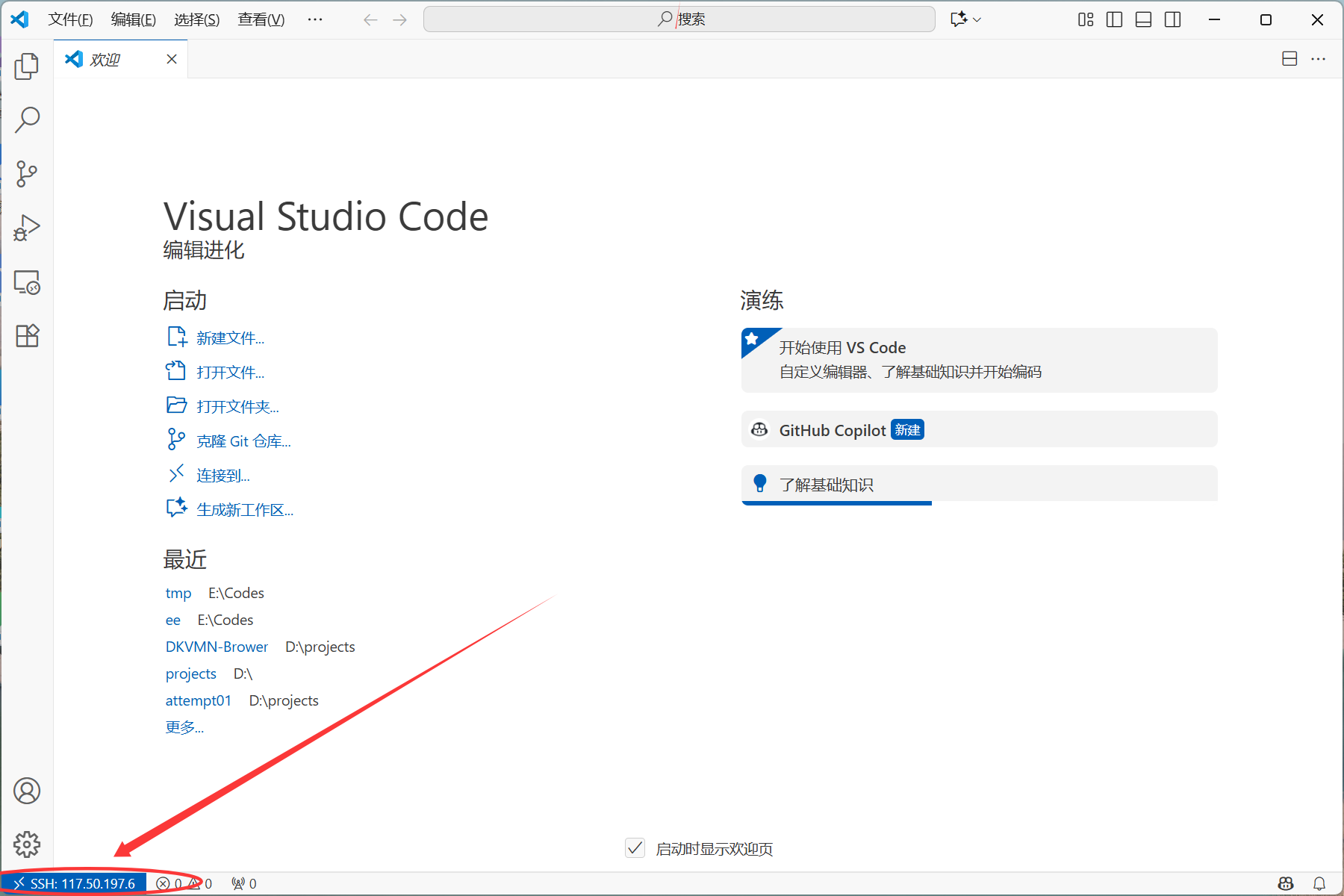Uncheck 启动时显示欢迎页 checkbox

[635, 848]
